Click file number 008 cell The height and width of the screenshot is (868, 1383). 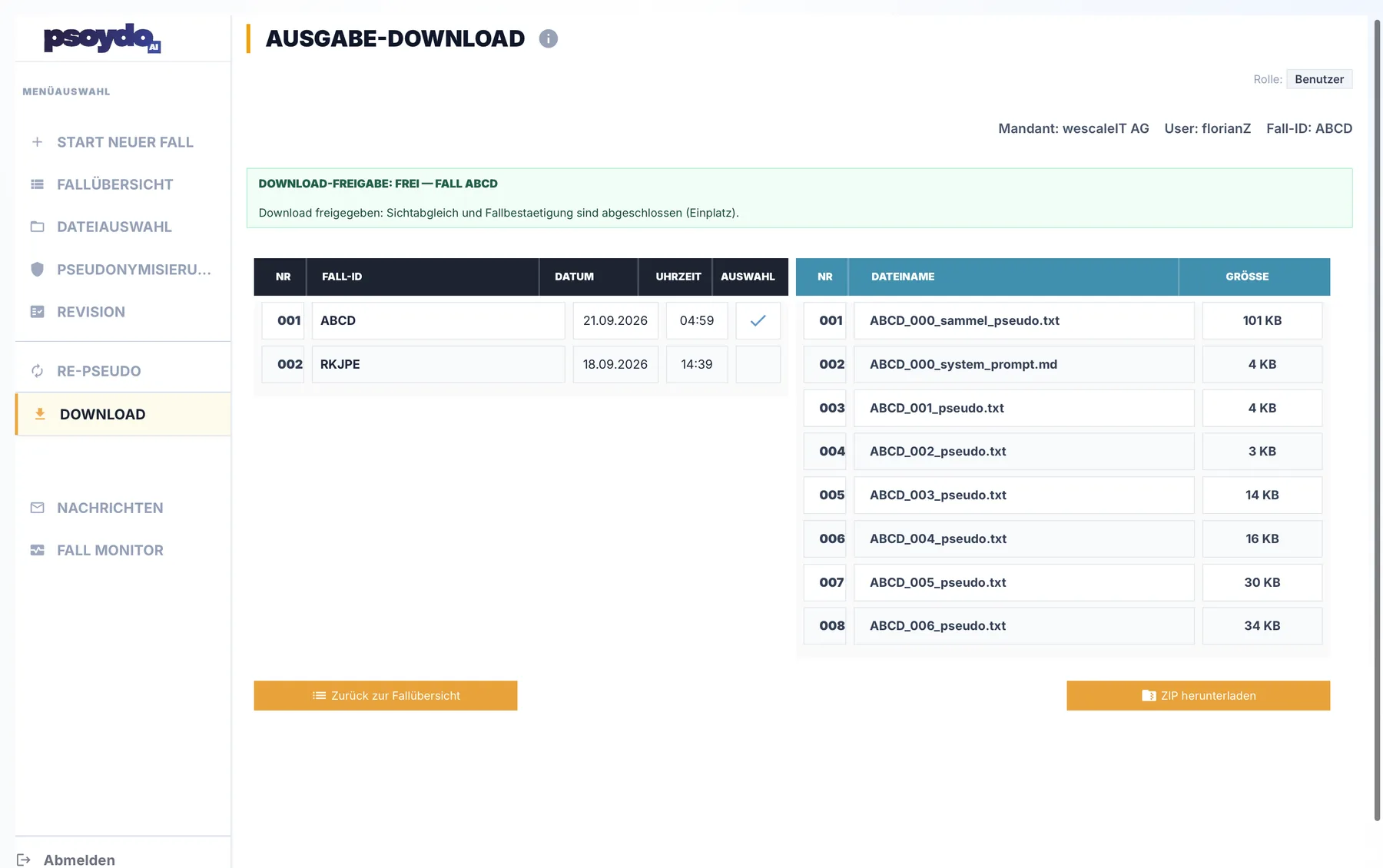(x=824, y=625)
